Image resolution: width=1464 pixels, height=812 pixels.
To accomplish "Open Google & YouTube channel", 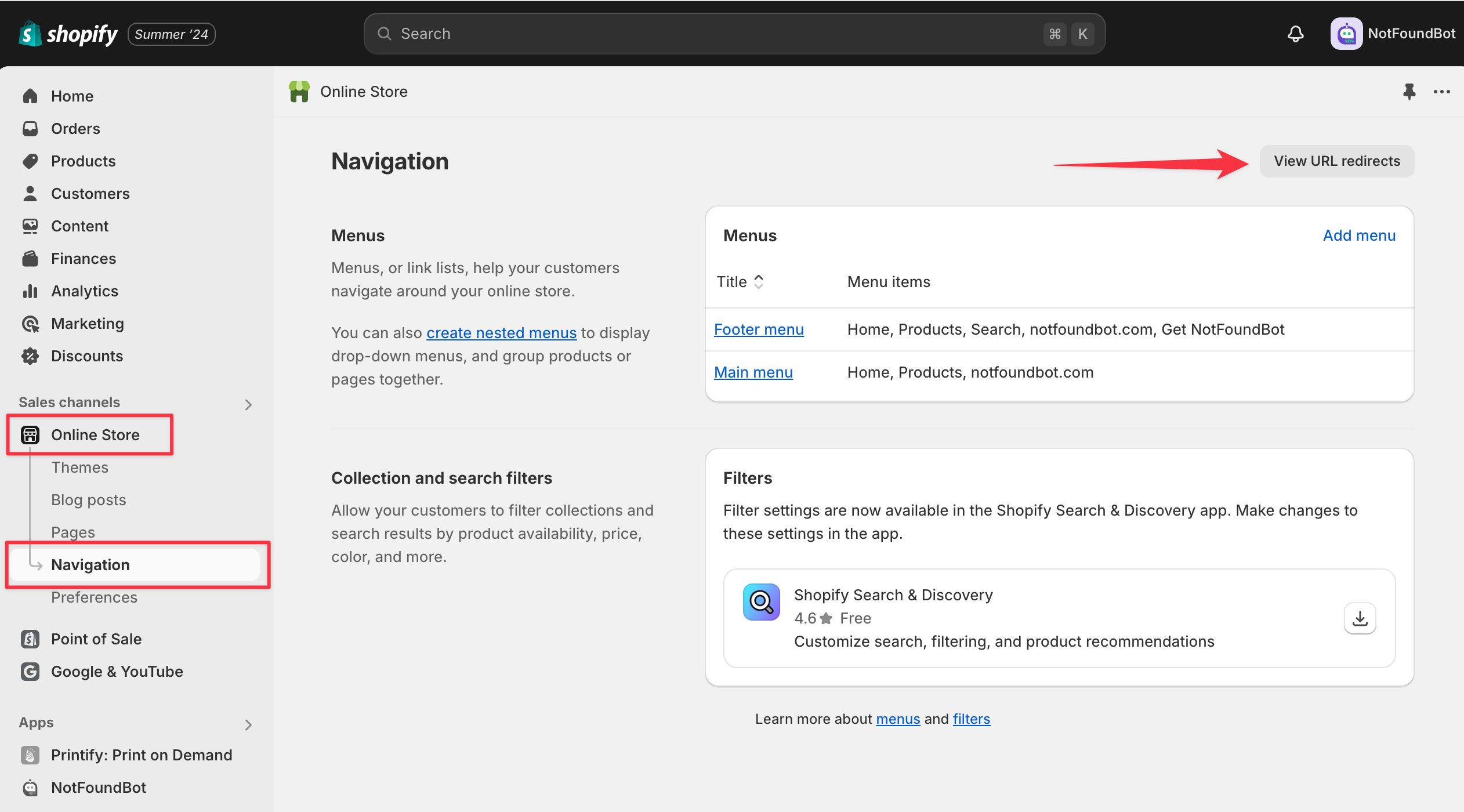I will pos(117,671).
